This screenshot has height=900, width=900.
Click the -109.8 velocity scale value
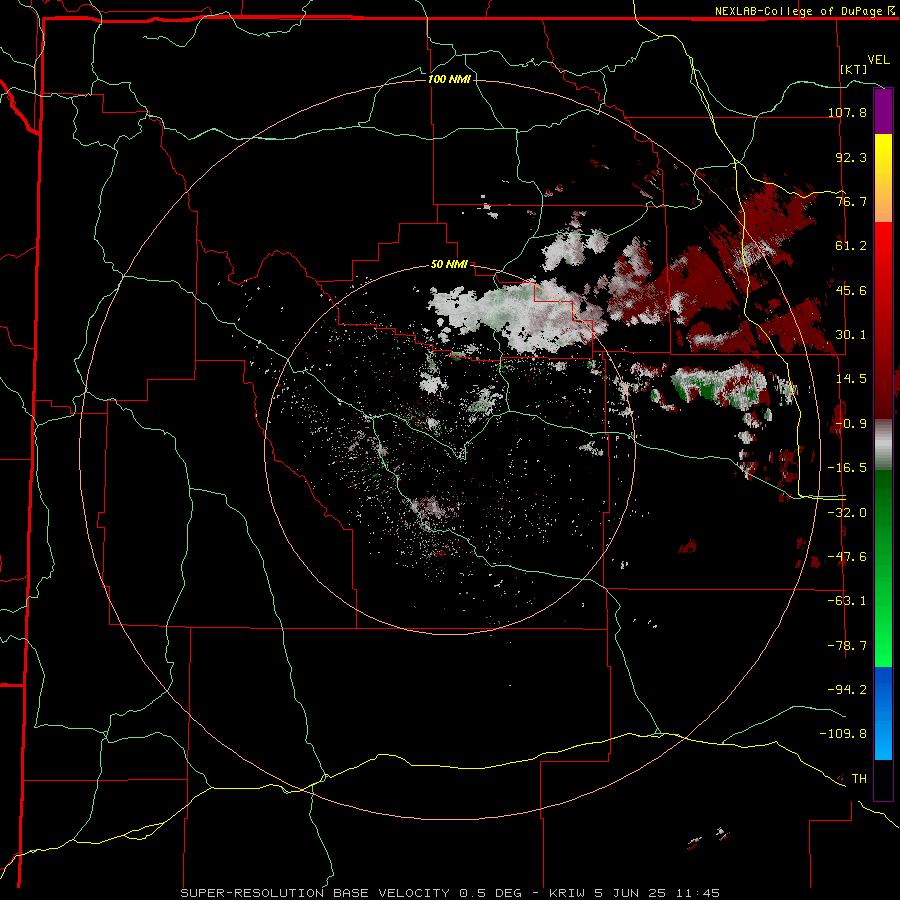843,734
